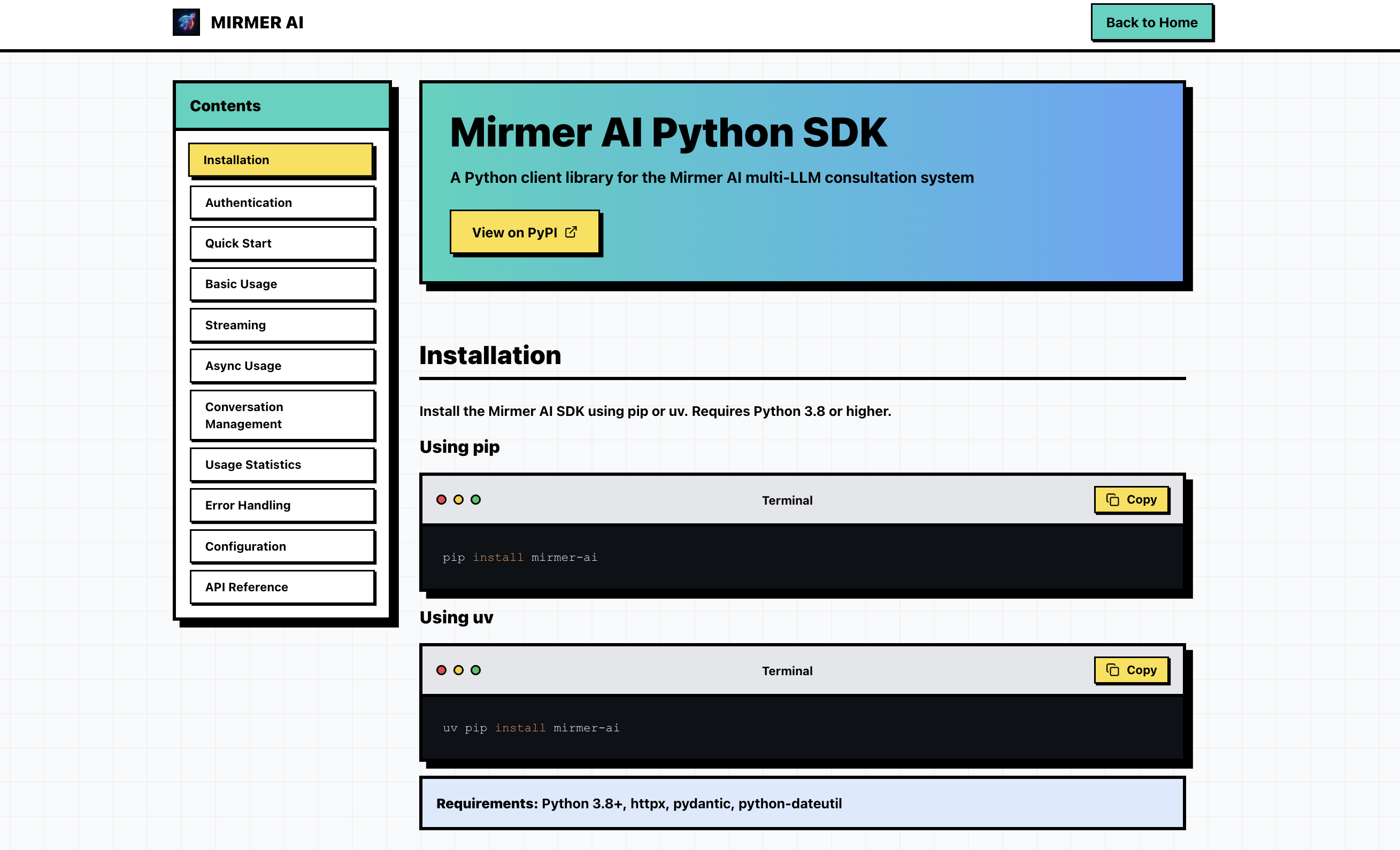Go to Authentication section in Contents

pyautogui.click(x=282, y=202)
